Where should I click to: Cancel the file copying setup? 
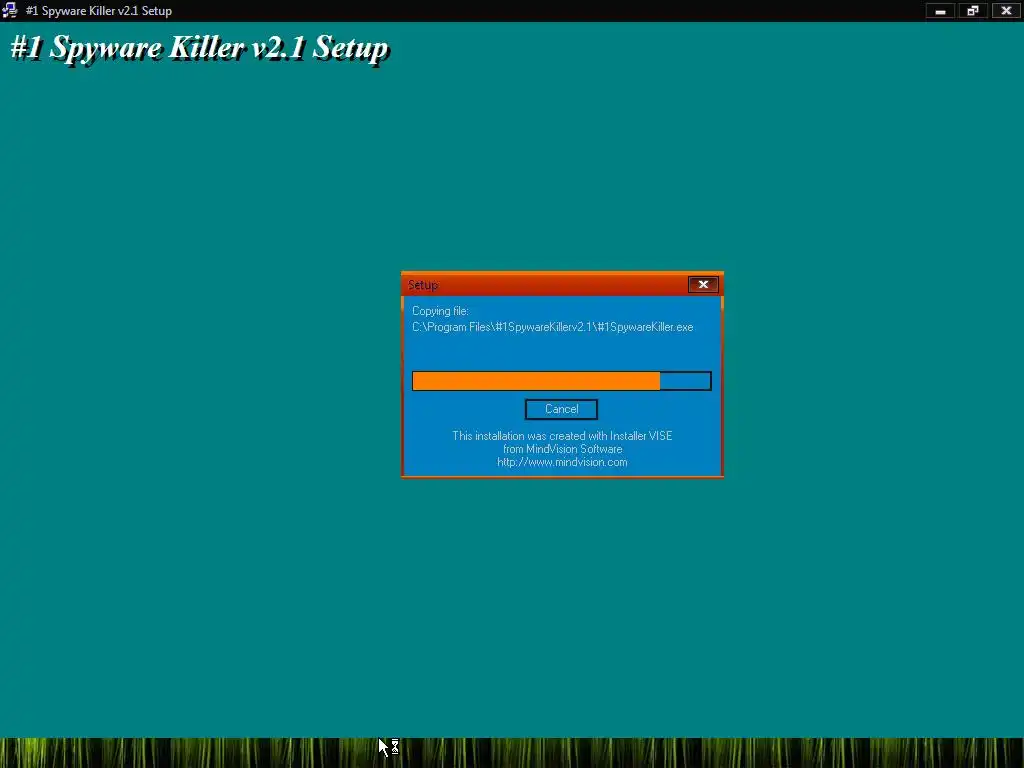(561, 409)
